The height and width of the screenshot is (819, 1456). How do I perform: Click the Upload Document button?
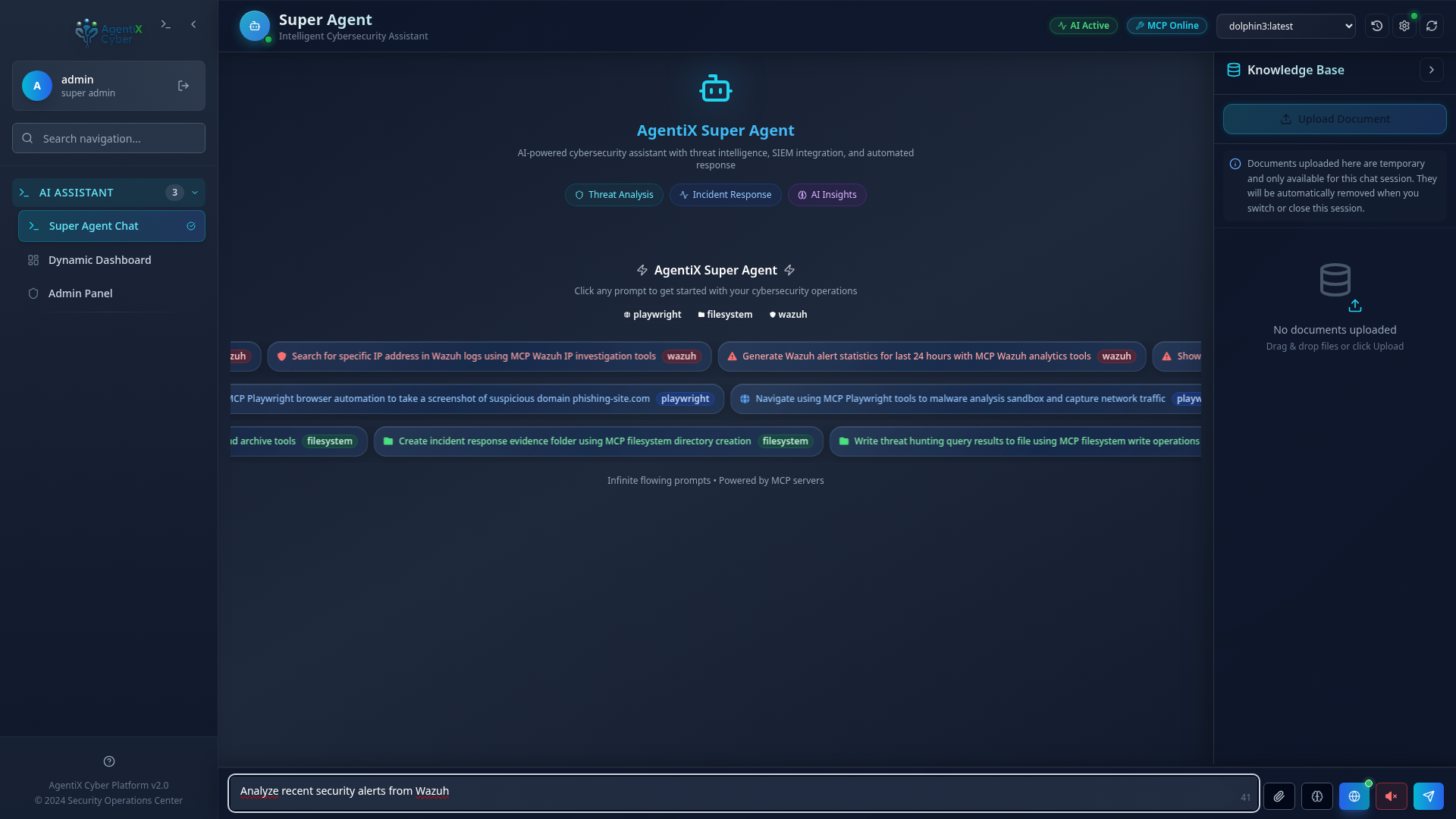1335,119
